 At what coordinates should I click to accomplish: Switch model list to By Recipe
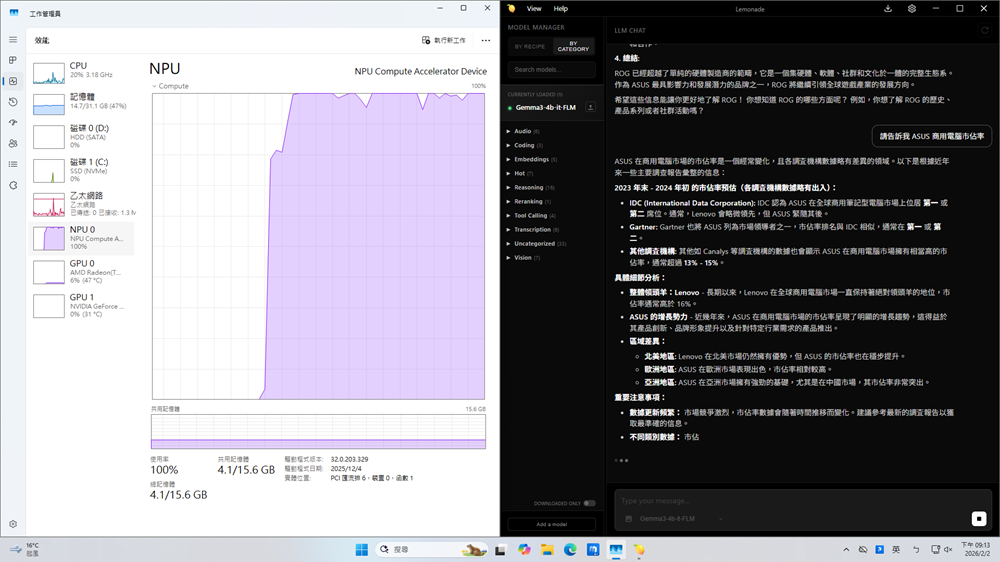tap(530, 47)
